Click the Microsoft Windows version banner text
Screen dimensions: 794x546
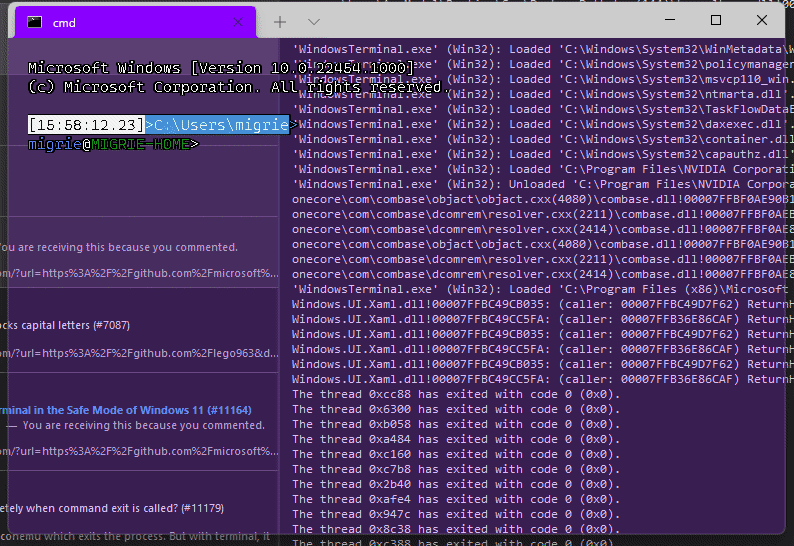221,68
